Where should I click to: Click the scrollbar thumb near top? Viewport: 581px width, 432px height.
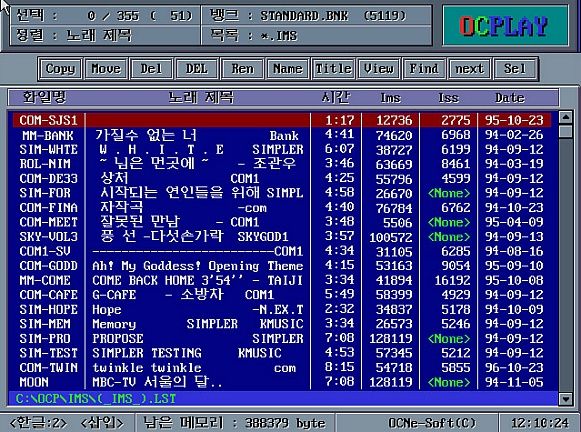(x=566, y=132)
